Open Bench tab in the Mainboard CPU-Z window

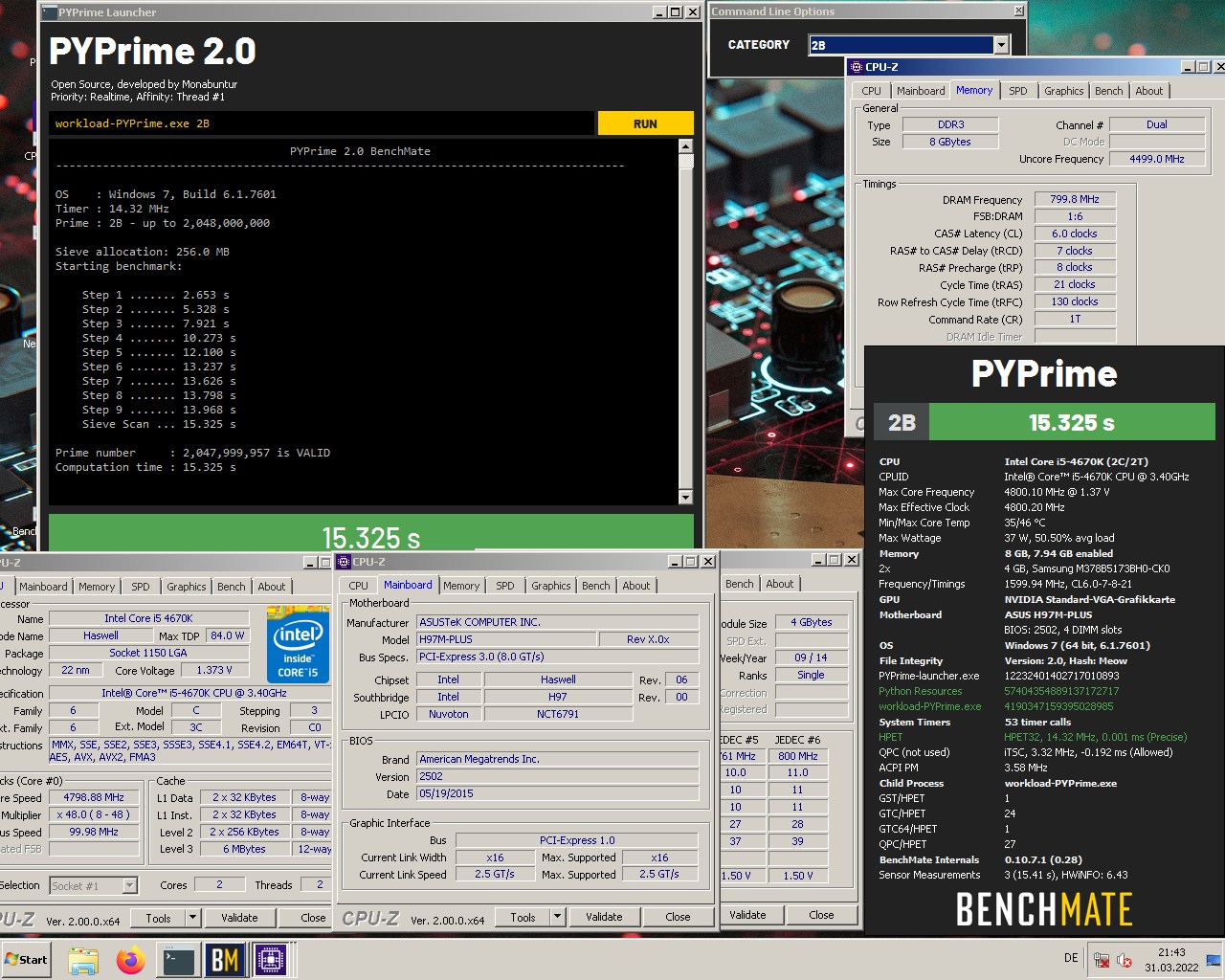point(596,586)
